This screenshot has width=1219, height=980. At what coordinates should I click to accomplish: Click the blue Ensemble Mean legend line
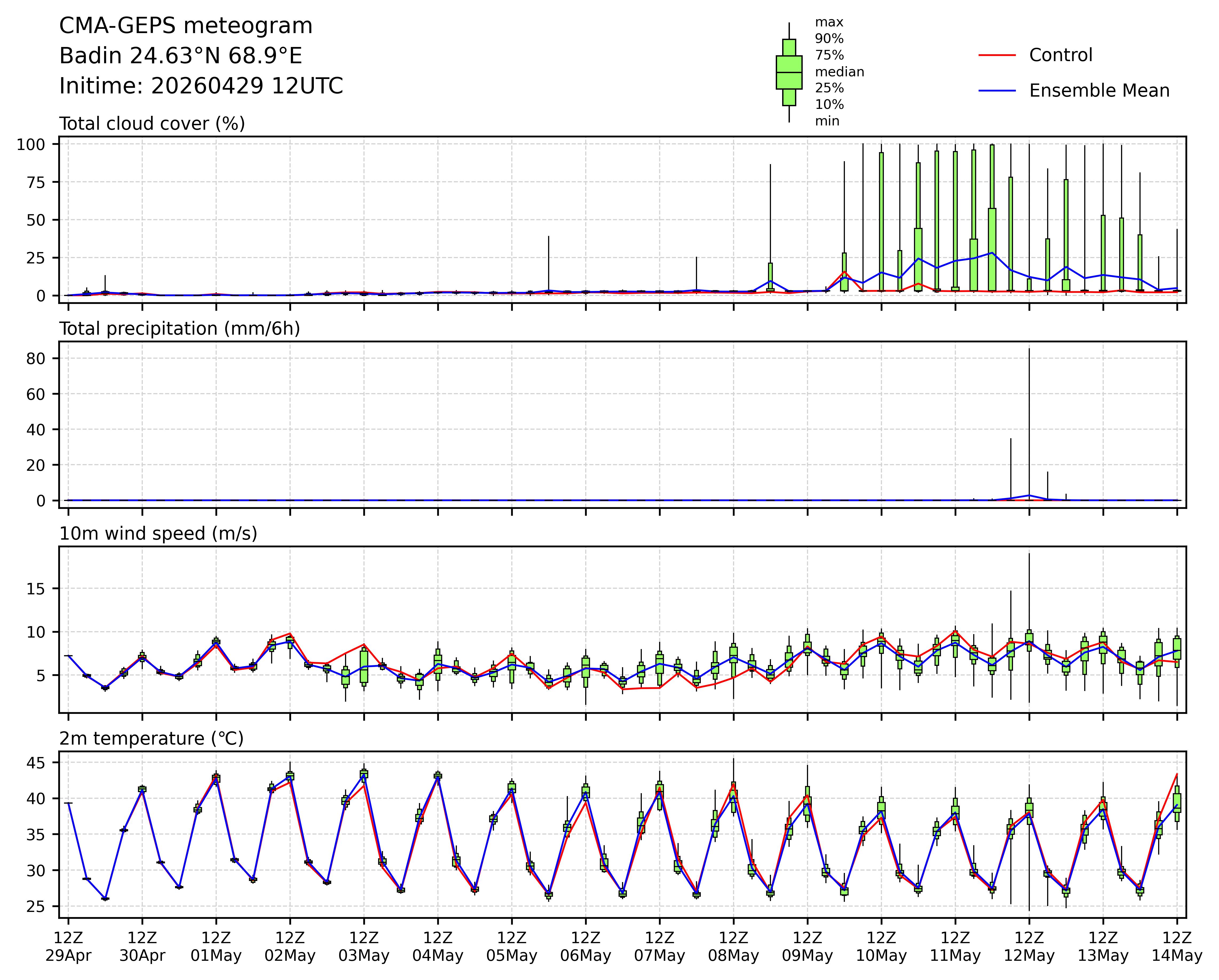[997, 91]
